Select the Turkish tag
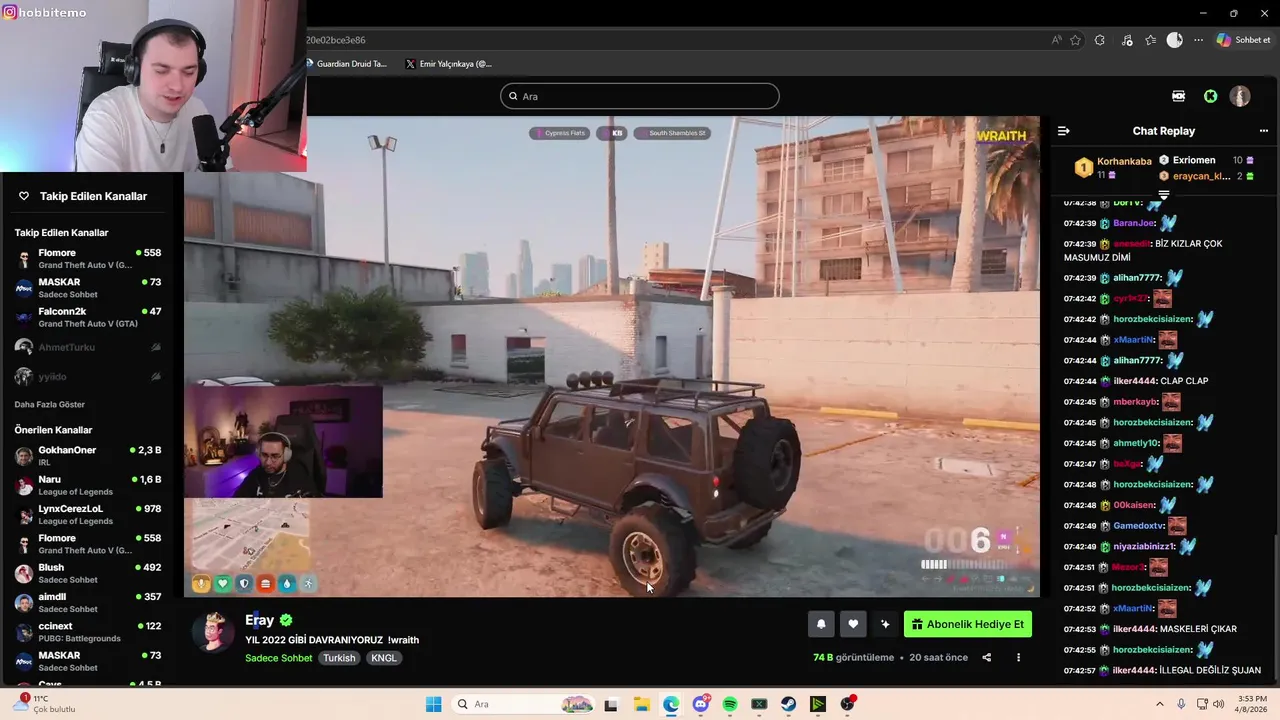The height and width of the screenshot is (720, 1280). [339, 658]
